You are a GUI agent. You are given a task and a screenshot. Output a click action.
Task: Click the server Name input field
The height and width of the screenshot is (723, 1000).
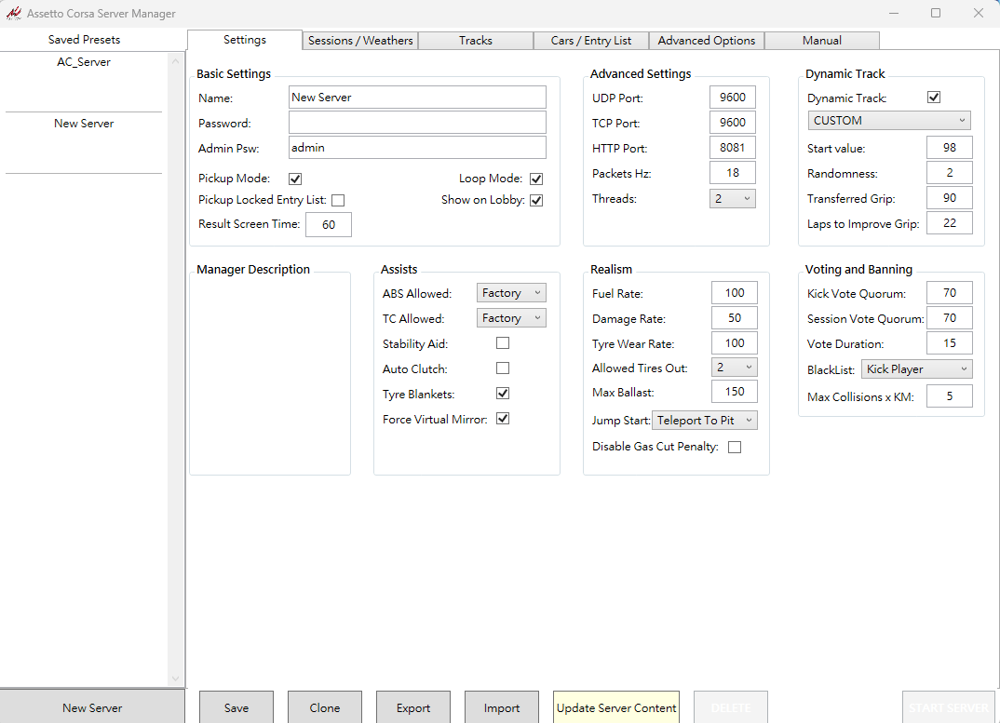[417, 97]
